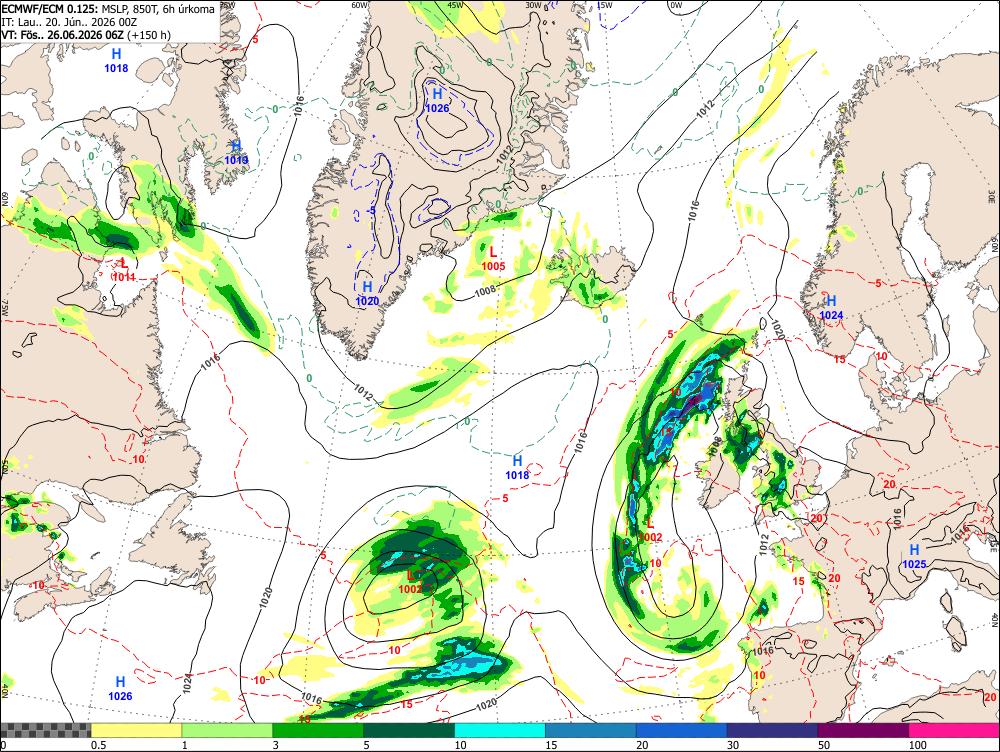Click the H 1026 high over northern Greenland
The image size is (1000, 752).
pyautogui.click(x=438, y=101)
